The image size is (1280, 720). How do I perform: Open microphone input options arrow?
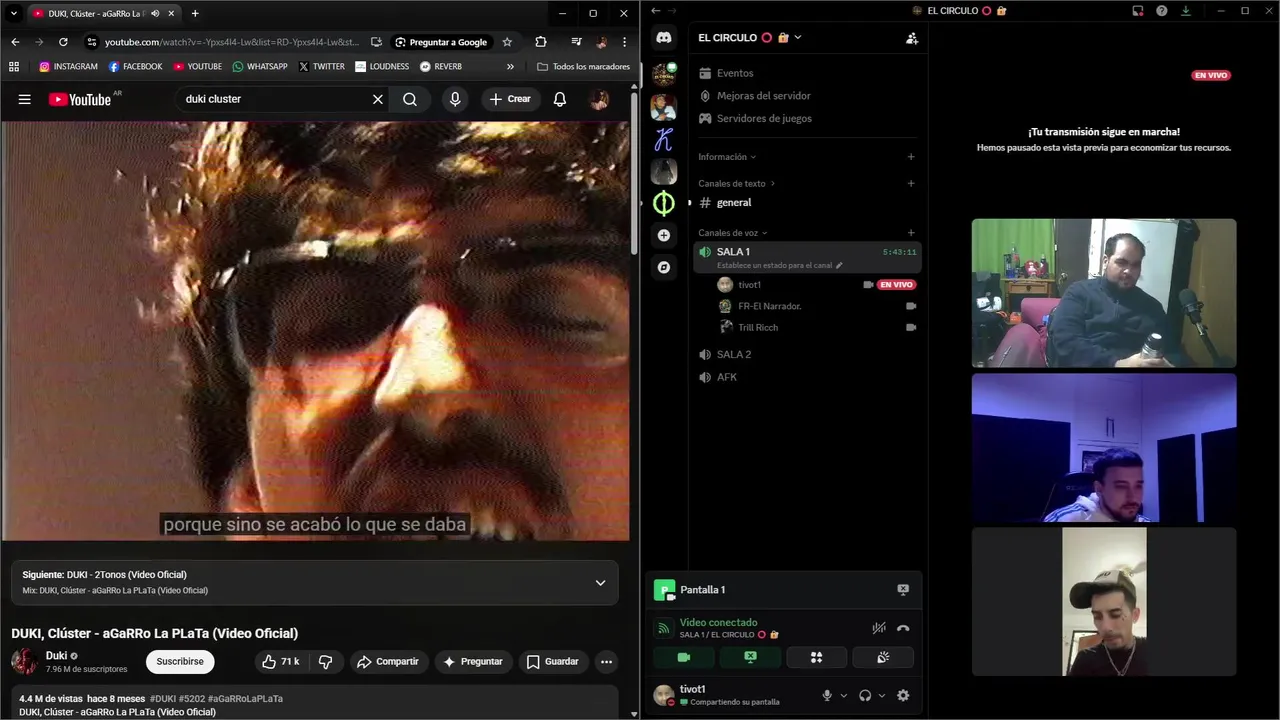(844, 695)
